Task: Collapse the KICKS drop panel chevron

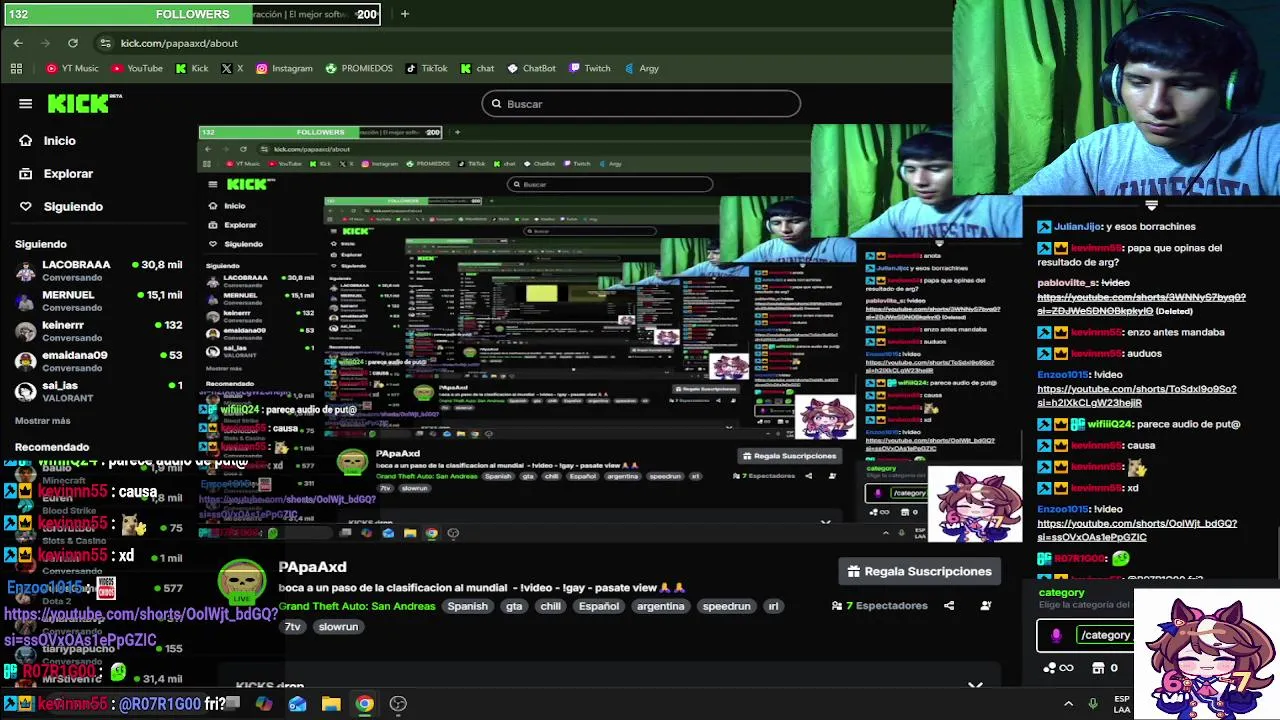Action: click(x=975, y=686)
